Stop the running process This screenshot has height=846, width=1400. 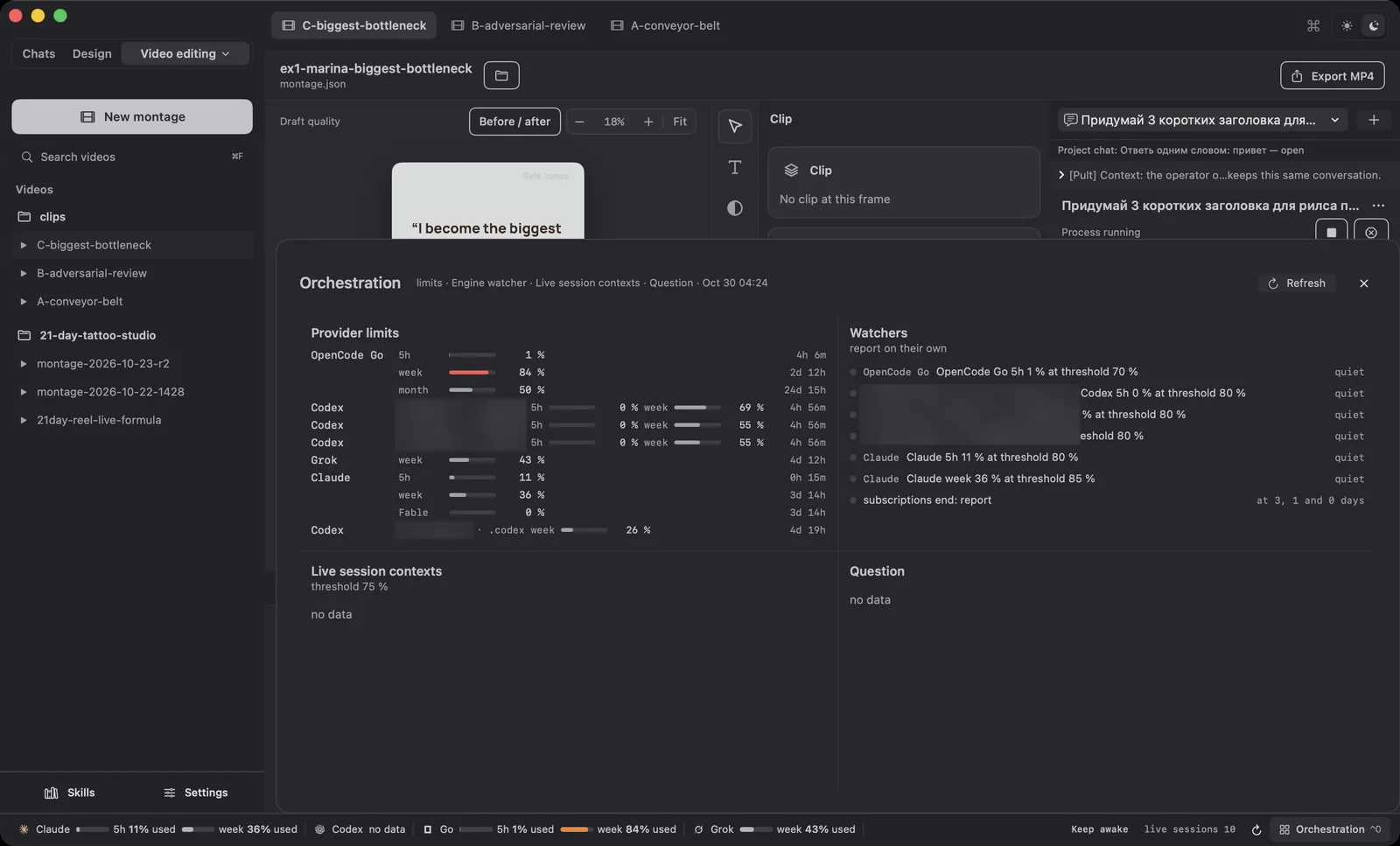[x=1331, y=232]
